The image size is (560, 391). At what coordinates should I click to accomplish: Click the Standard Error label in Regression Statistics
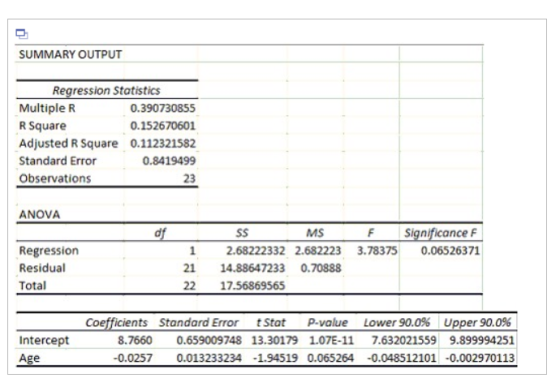pyautogui.click(x=58, y=161)
